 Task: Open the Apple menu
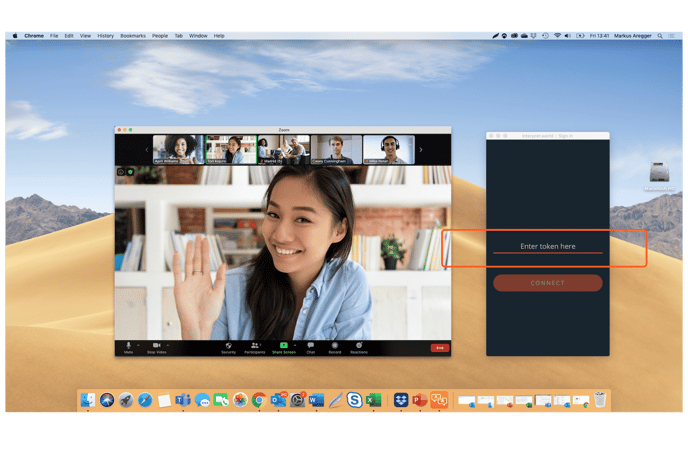tap(15, 36)
